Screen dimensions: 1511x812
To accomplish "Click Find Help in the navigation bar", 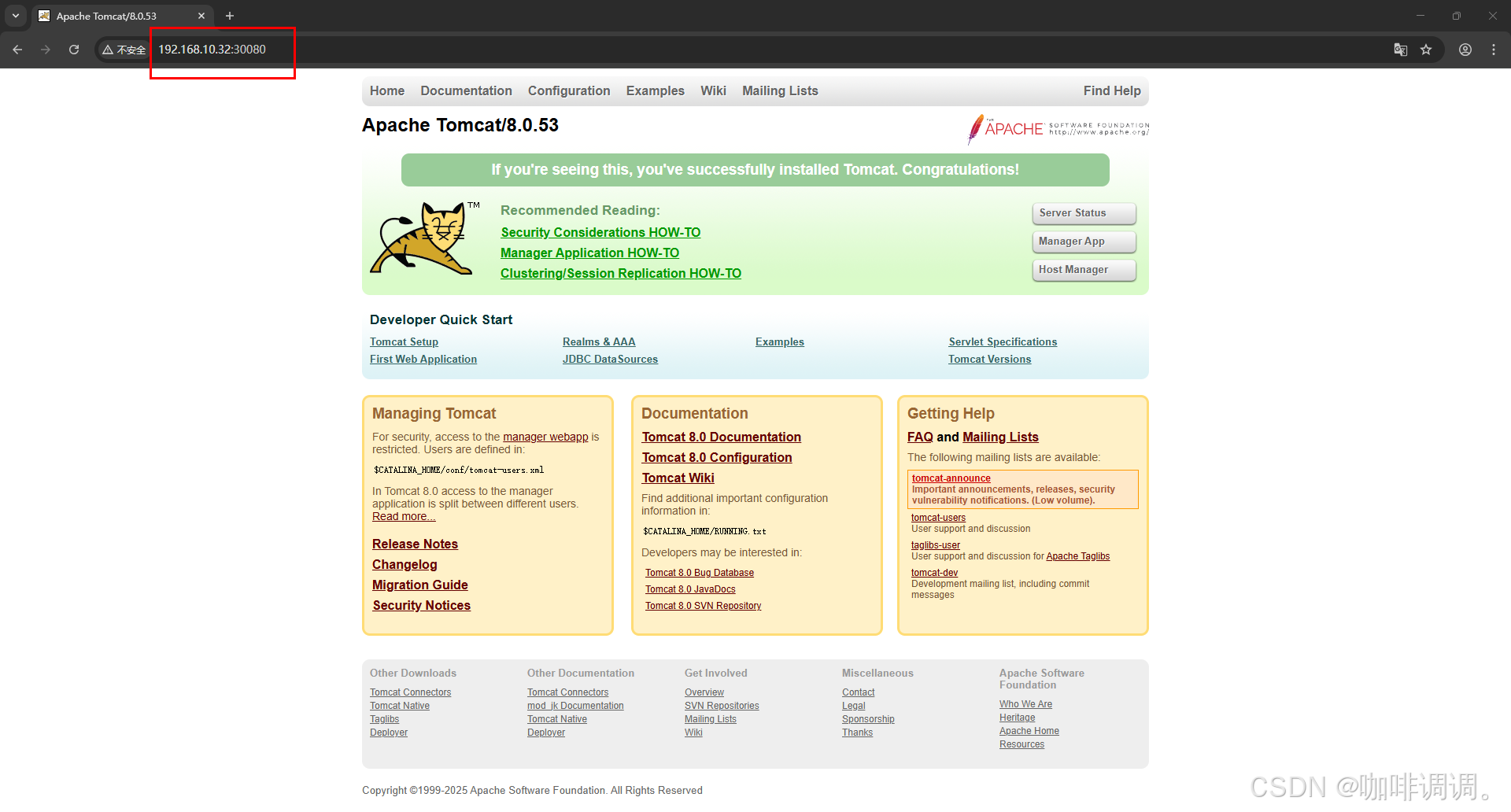I will click(1112, 91).
